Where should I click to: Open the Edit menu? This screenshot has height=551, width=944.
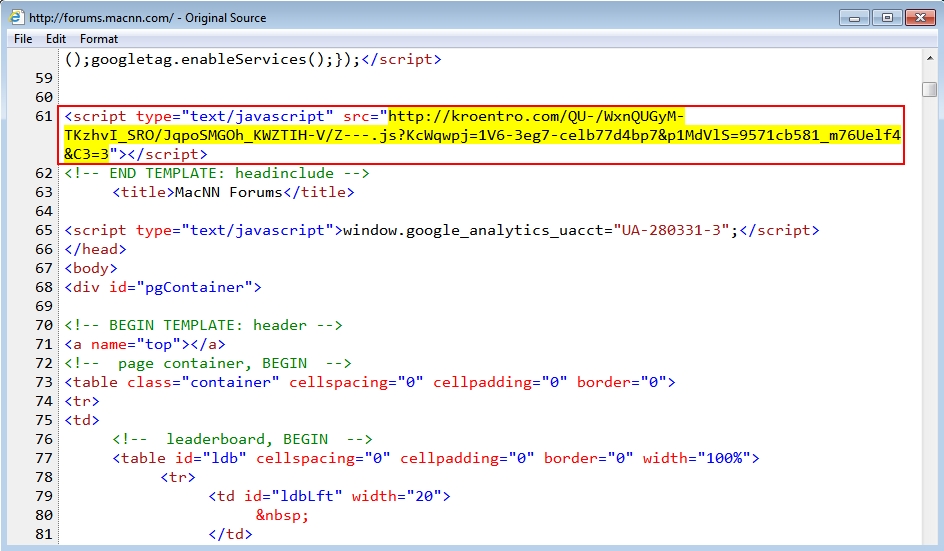56,39
